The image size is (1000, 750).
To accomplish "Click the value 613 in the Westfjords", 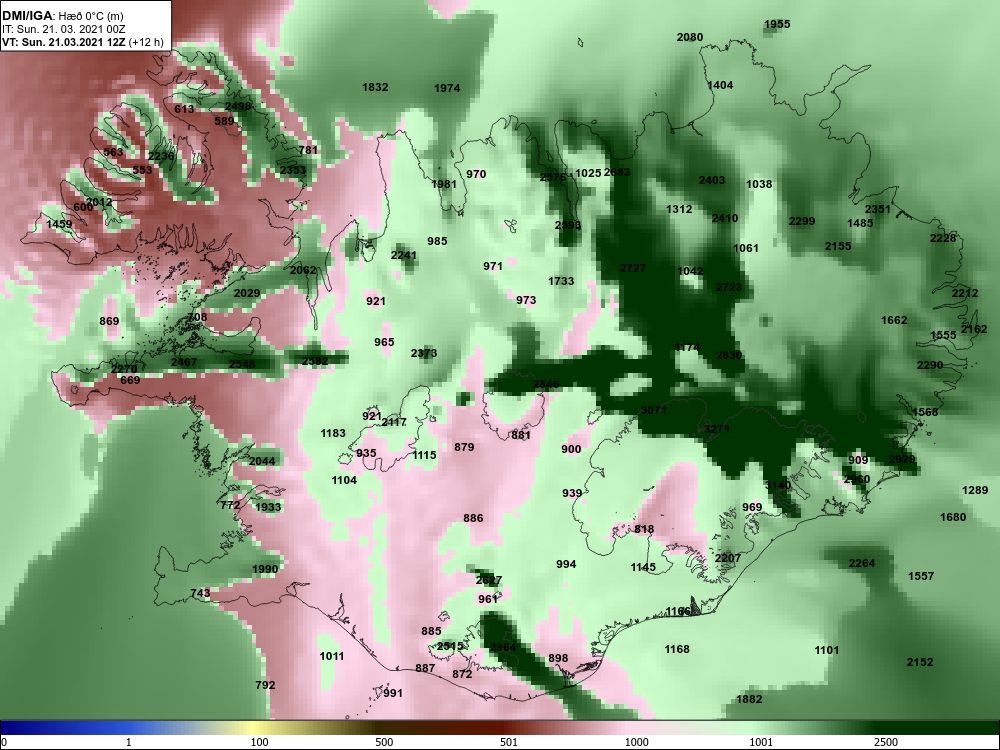I will pos(184,109).
